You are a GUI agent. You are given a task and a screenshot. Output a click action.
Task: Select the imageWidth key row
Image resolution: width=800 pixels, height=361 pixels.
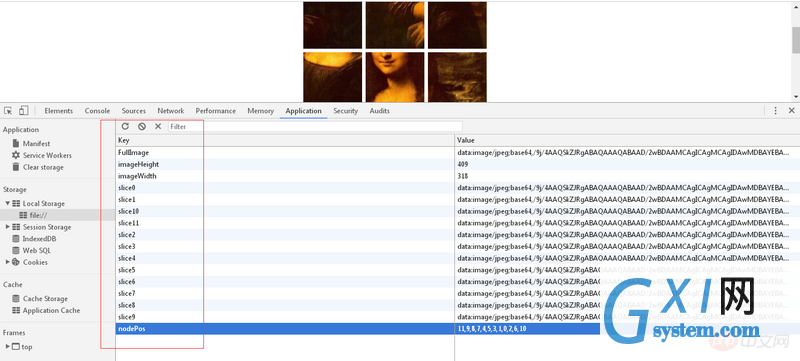(285, 176)
